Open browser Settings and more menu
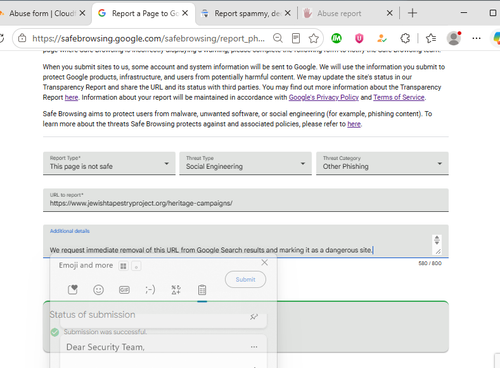This screenshot has width=500, height=368. tap(476, 38)
